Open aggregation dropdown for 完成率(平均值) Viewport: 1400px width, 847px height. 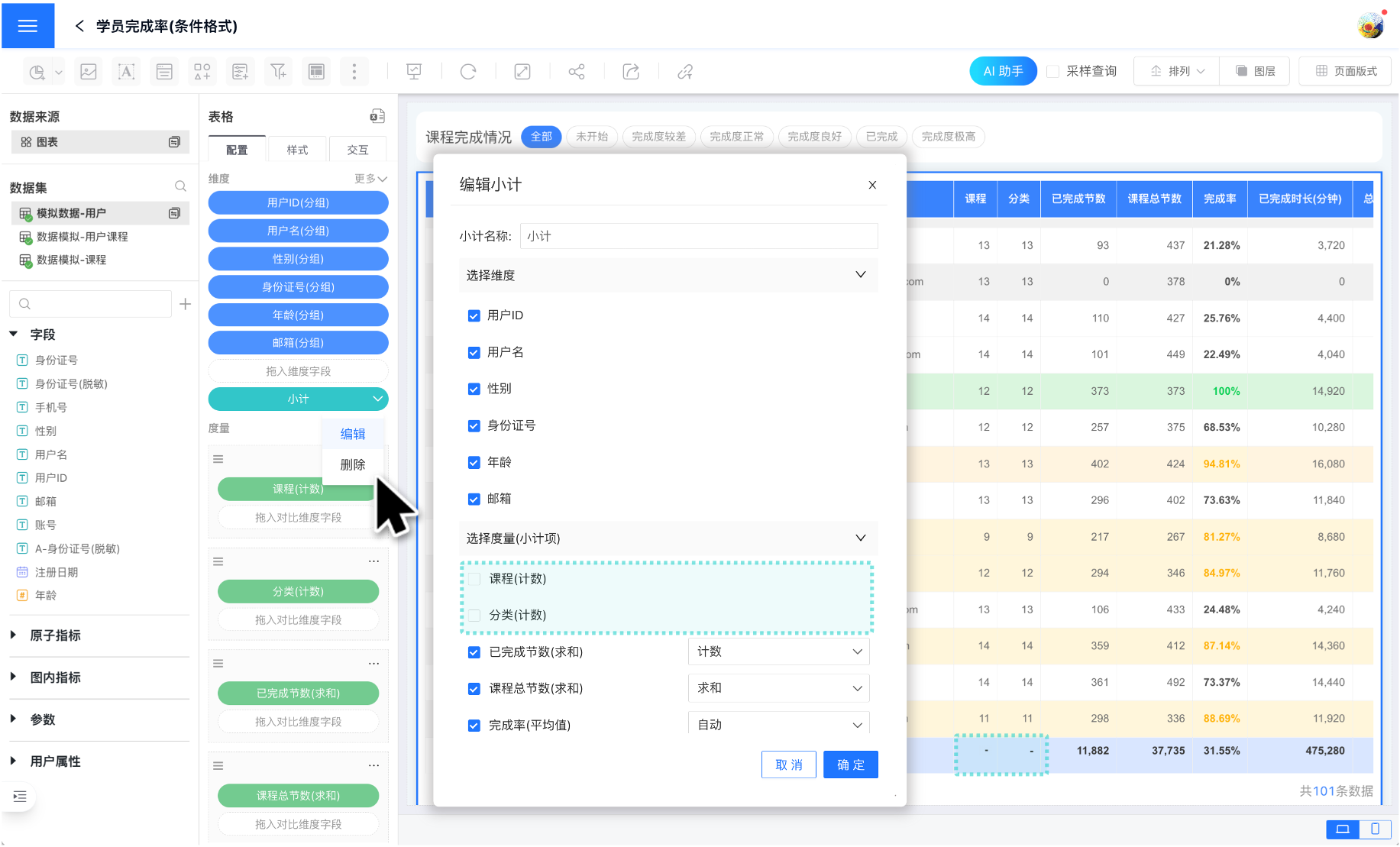click(x=778, y=723)
